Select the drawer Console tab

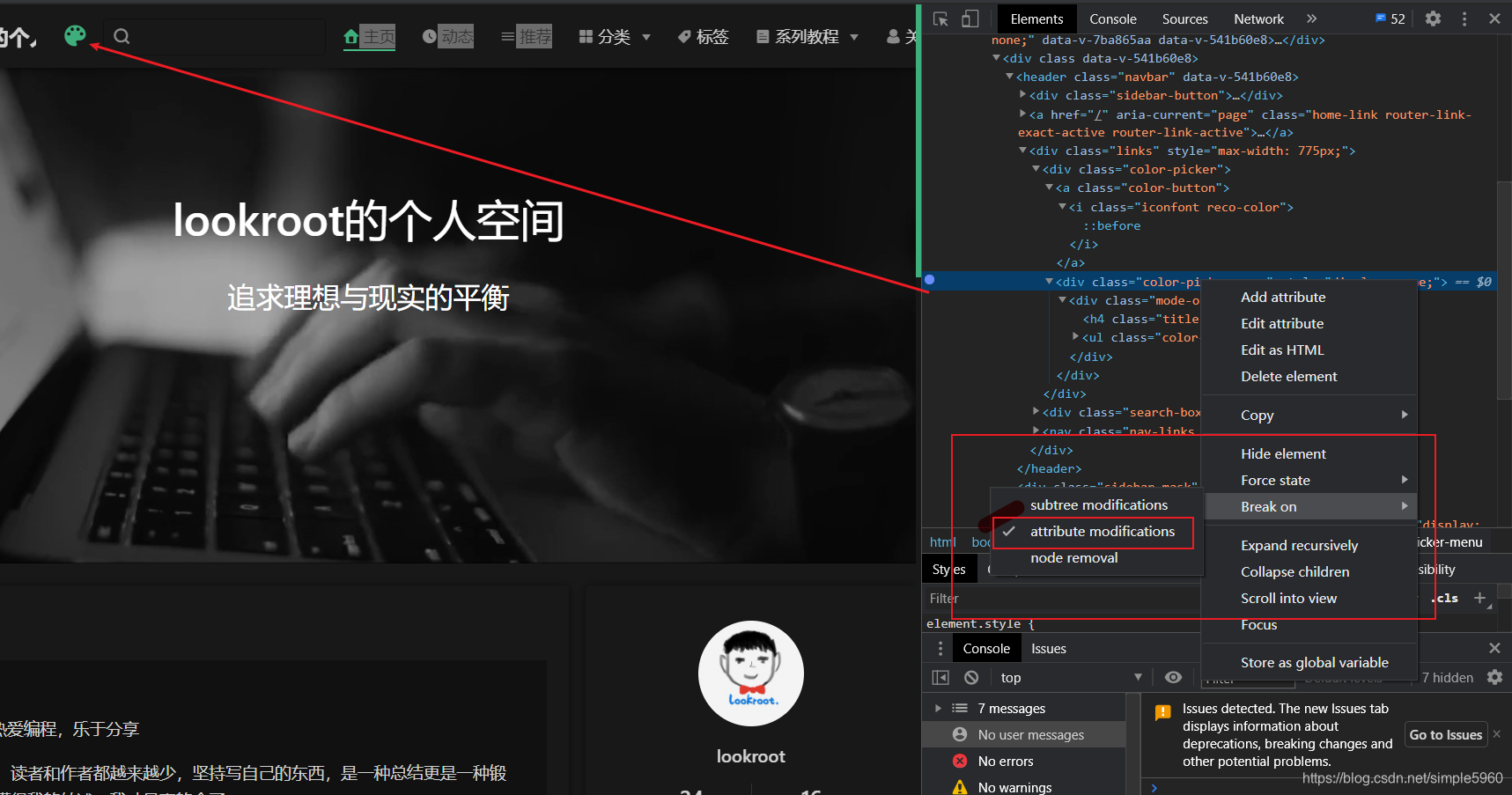pos(986,649)
